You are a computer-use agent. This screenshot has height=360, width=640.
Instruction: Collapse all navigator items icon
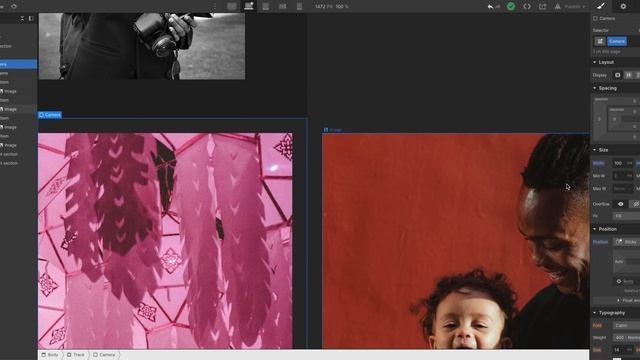pyautogui.click(x=22, y=19)
